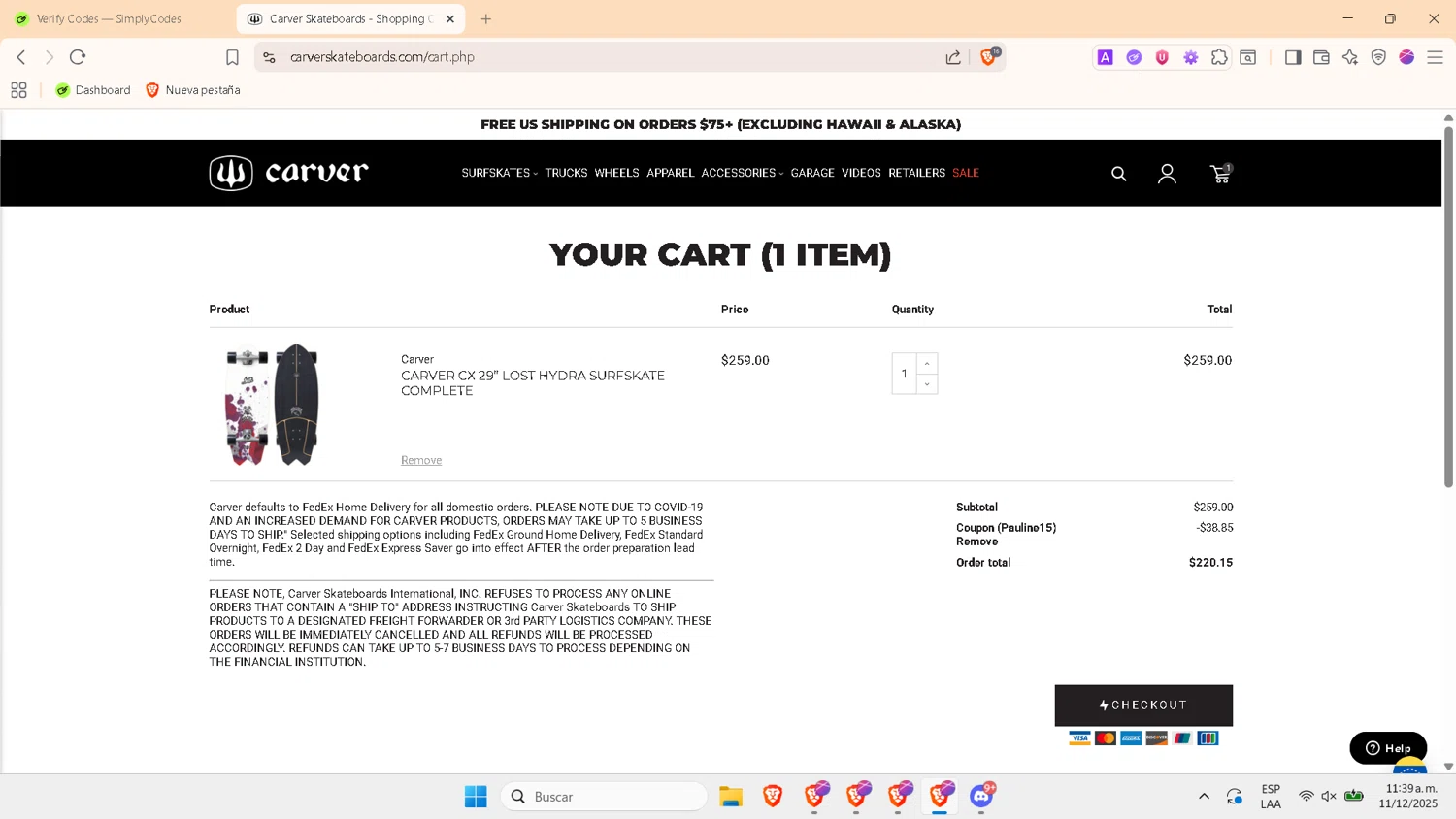Reload the page
The image size is (1456, 819).
[78, 57]
